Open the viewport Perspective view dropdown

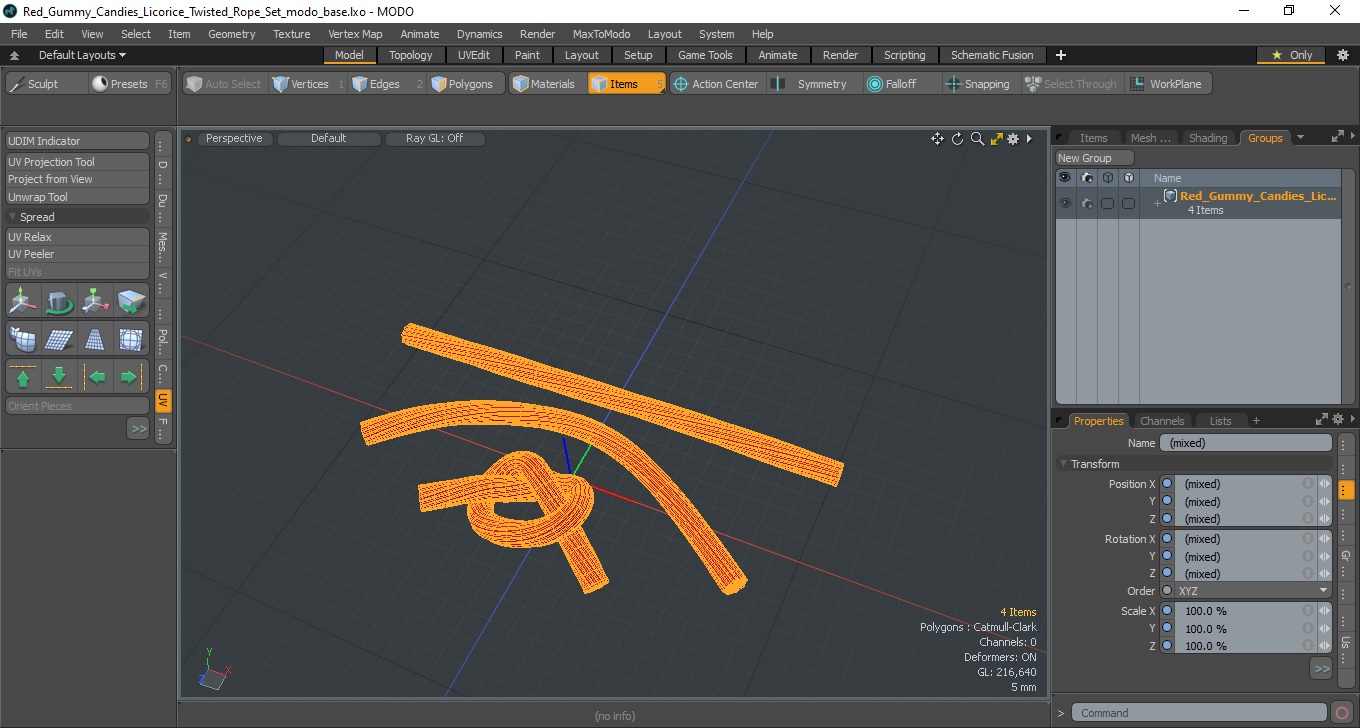pos(234,139)
